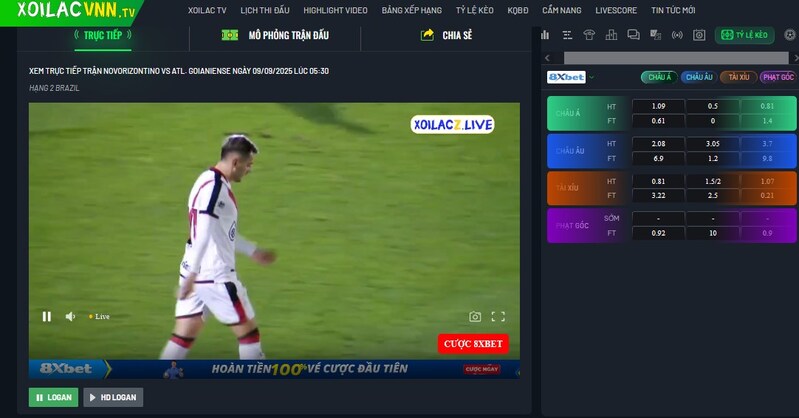The width and height of the screenshot is (799, 418).
Task: Click the Live indicator in player
Action: pos(99,317)
